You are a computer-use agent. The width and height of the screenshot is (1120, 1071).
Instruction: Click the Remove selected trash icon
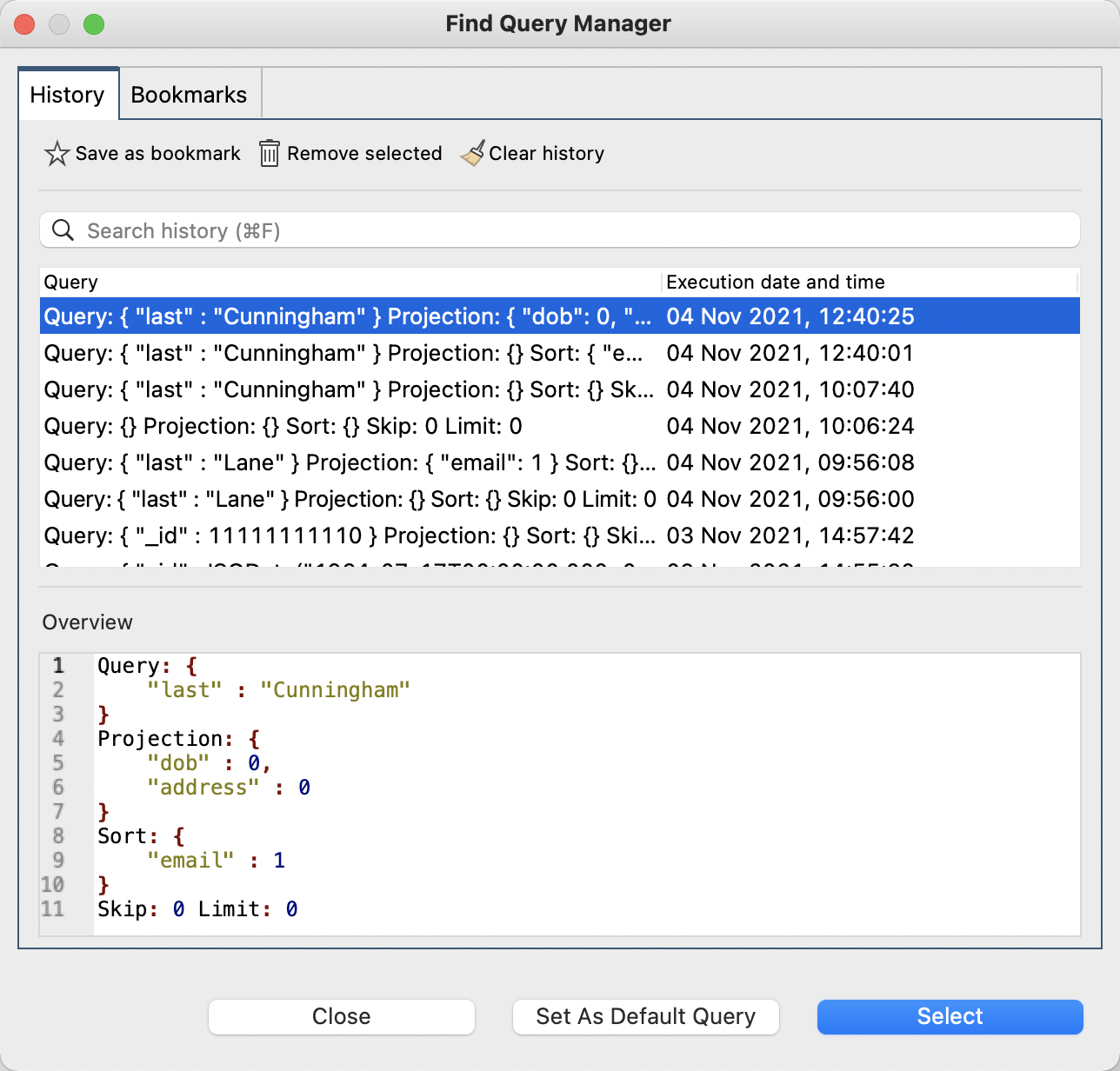click(270, 153)
